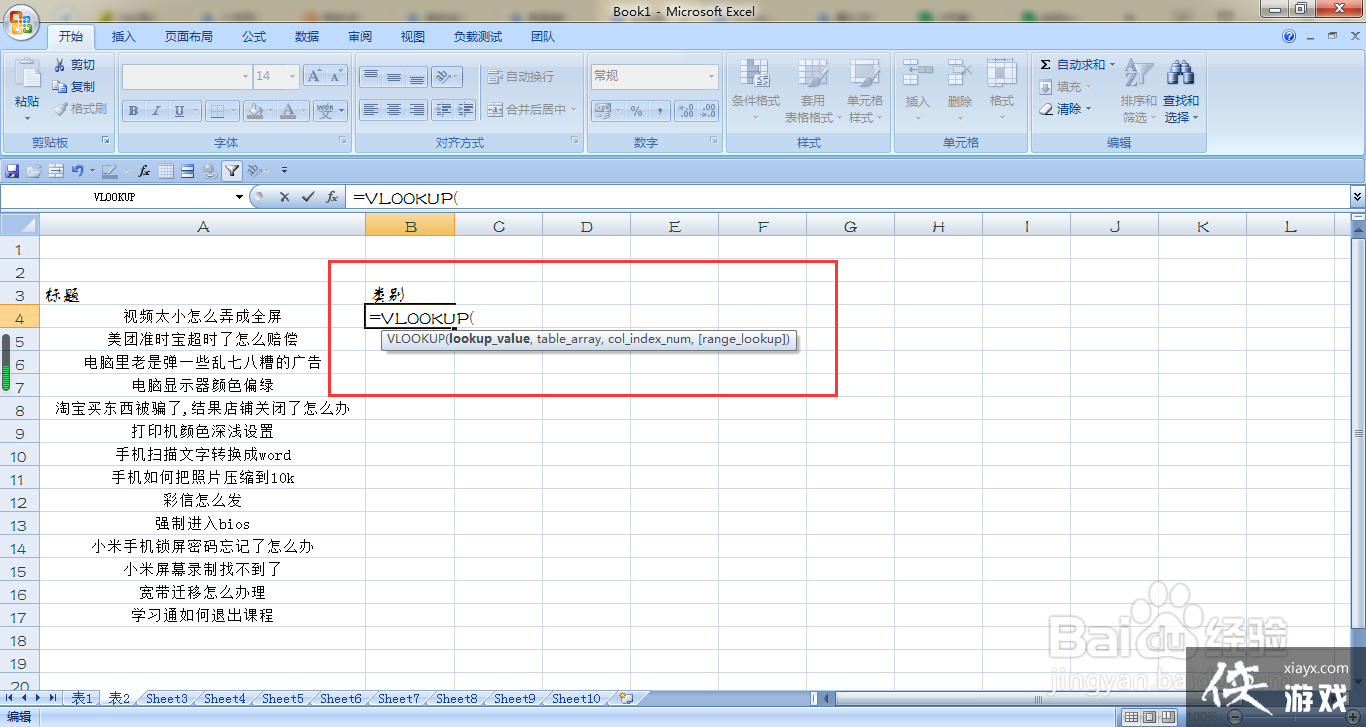
Task: Click the align text left icon
Action: [x=371, y=110]
